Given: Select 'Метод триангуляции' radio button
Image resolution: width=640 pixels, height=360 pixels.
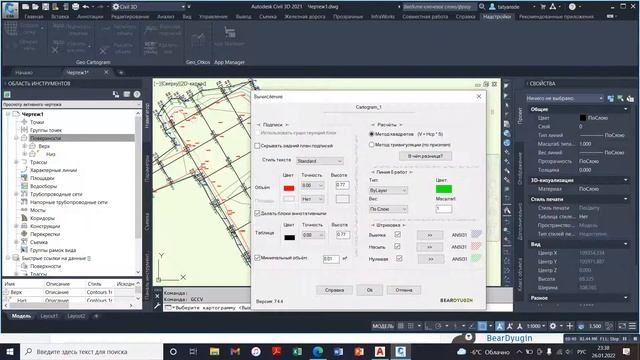Looking at the screenshot, I should click(x=371, y=144).
